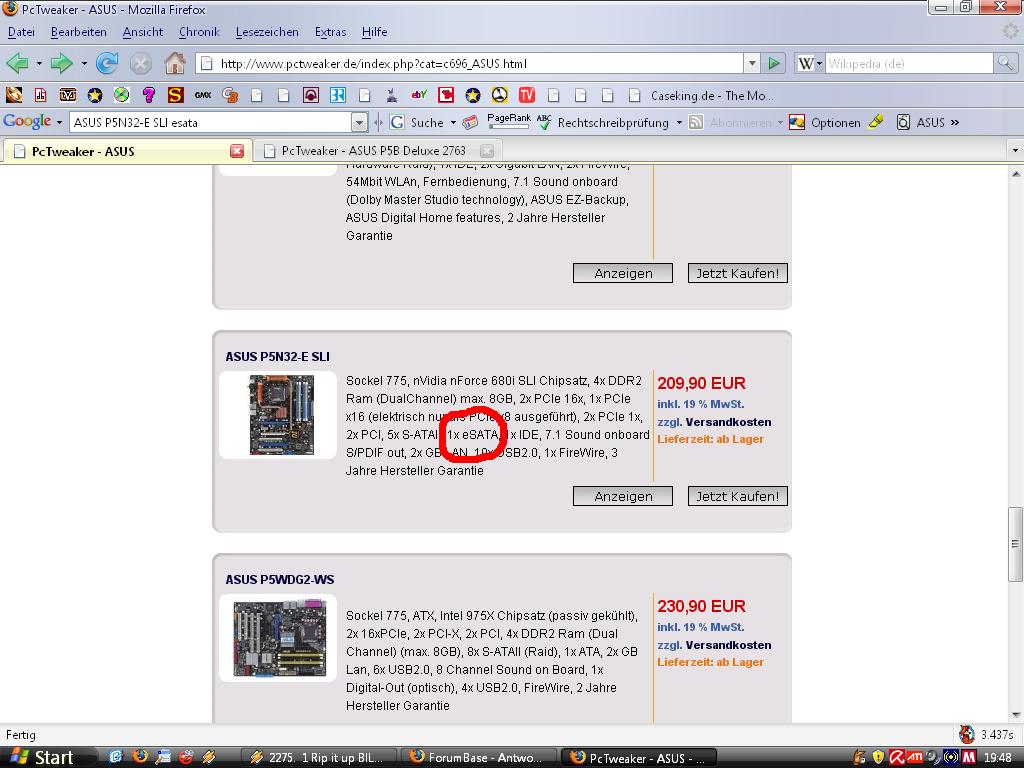Click the ASUS word-find button in Google toolbar
Image resolution: width=1024 pixels, height=768 pixels.
click(921, 122)
